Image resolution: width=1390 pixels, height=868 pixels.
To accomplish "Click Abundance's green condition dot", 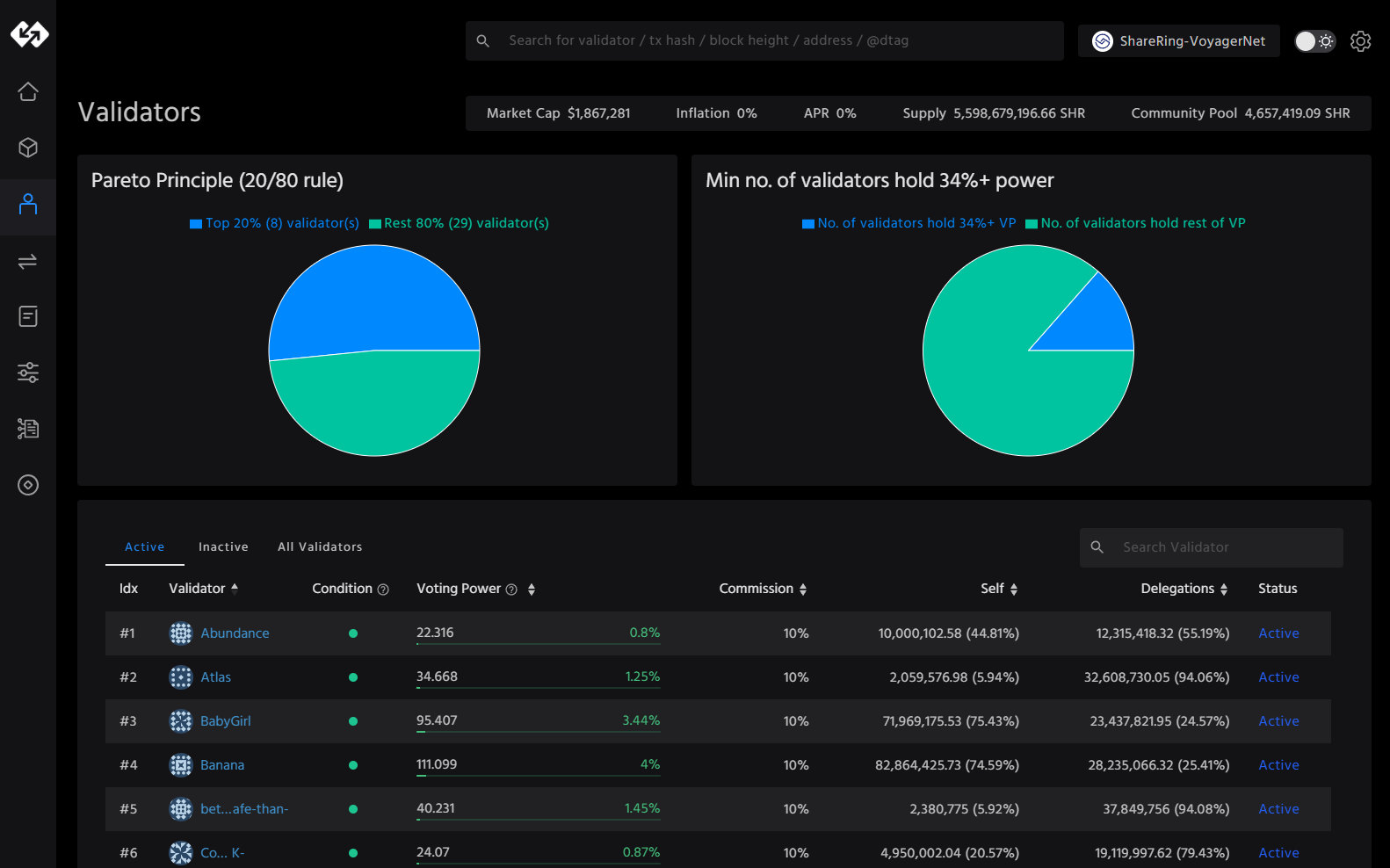I will coord(353,633).
